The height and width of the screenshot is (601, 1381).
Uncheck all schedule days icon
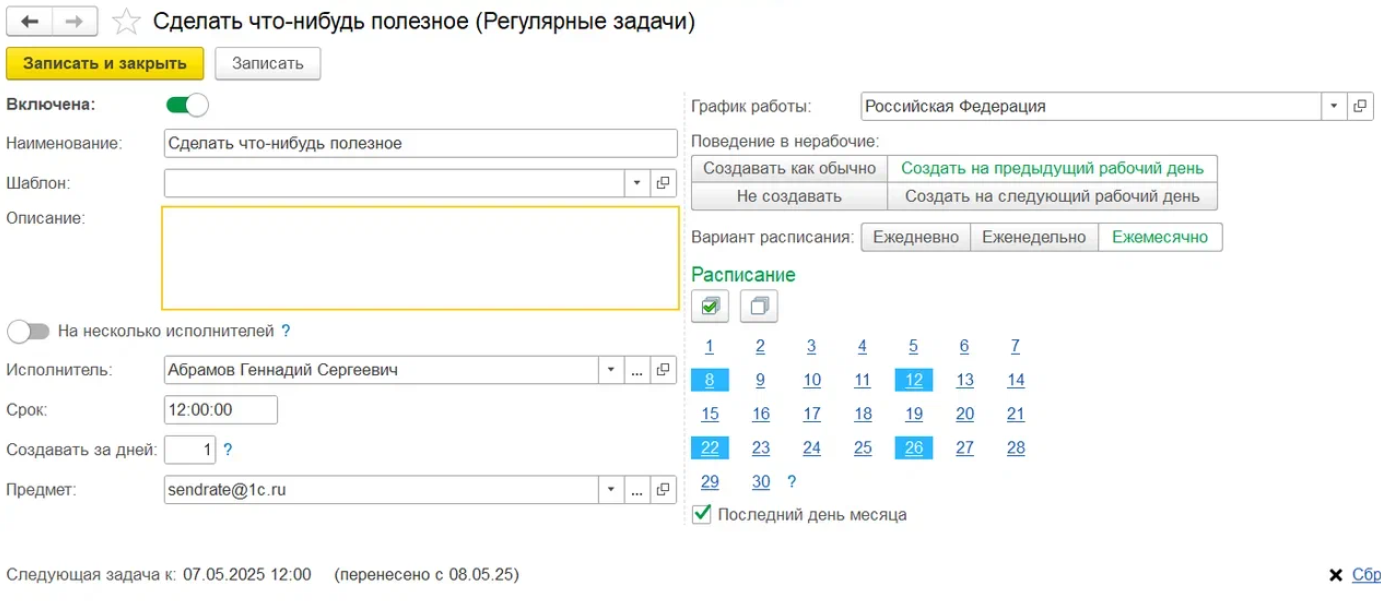pyautogui.click(x=759, y=306)
